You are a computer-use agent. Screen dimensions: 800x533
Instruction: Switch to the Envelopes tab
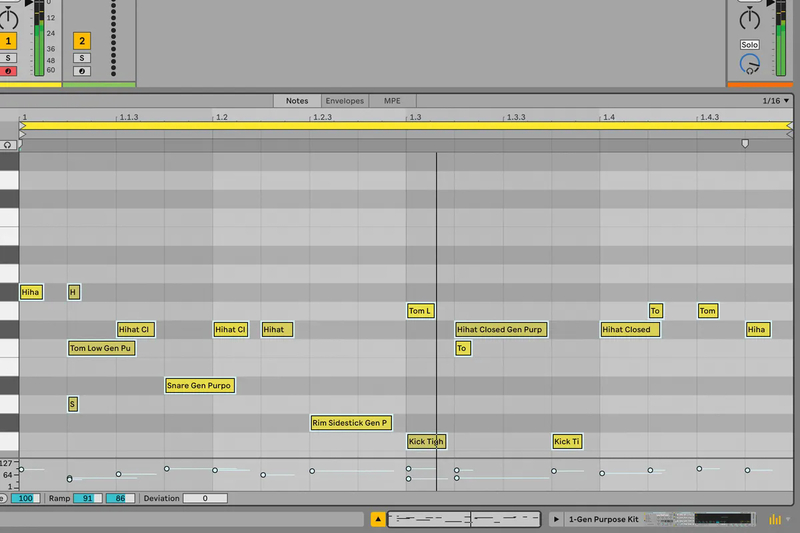tap(345, 101)
